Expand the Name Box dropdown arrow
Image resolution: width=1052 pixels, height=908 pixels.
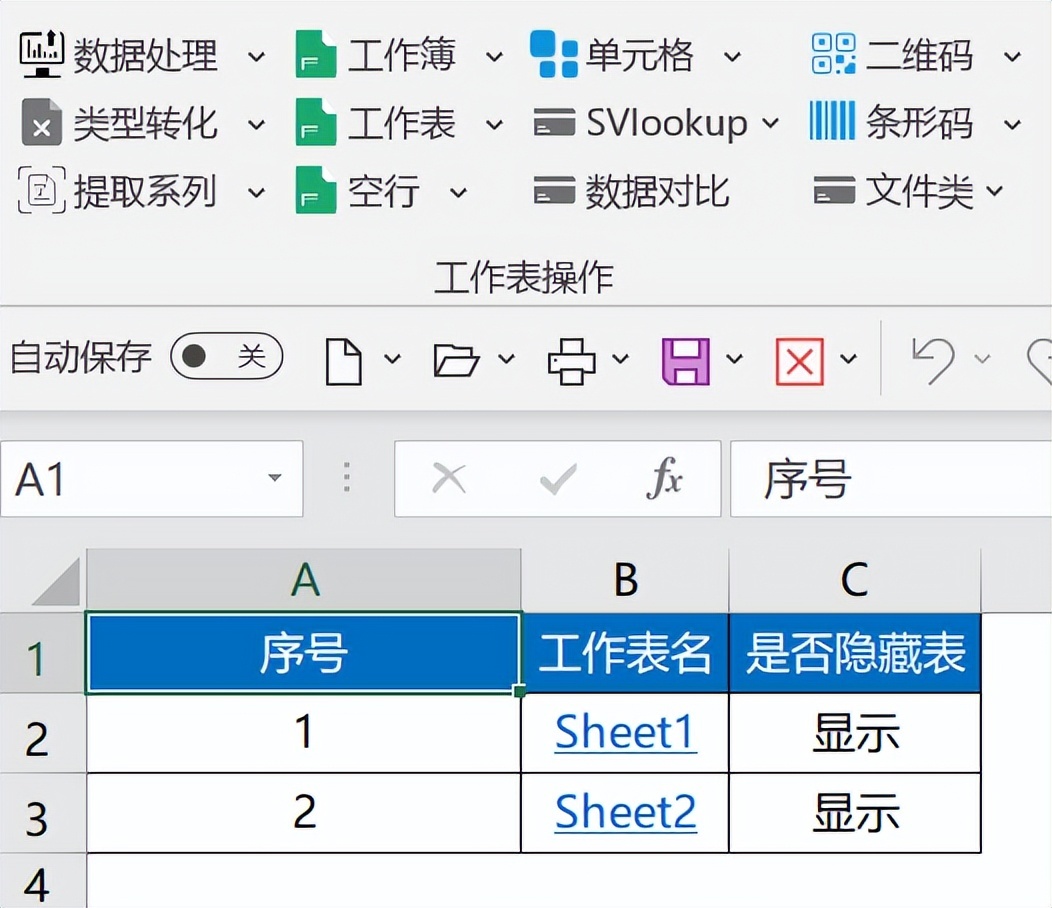pyautogui.click(x=275, y=479)
